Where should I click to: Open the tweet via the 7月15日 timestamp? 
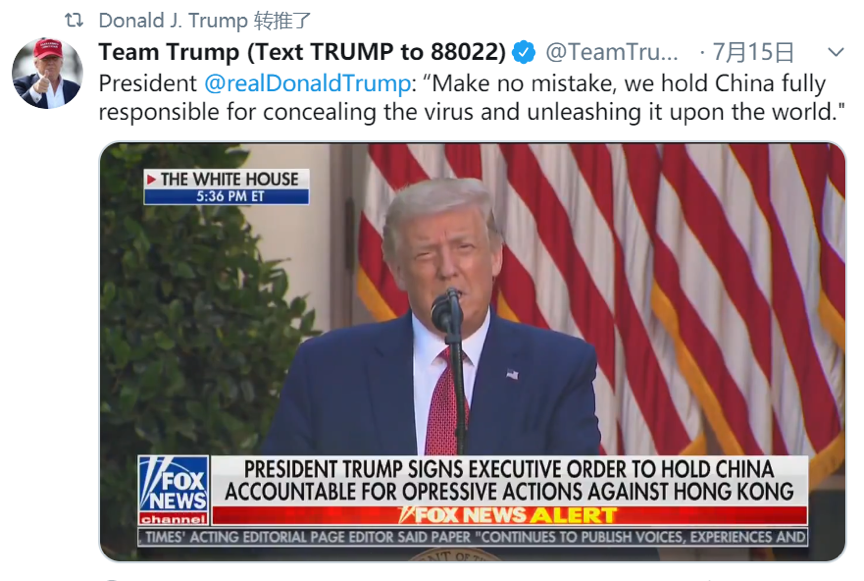[753, 52]
